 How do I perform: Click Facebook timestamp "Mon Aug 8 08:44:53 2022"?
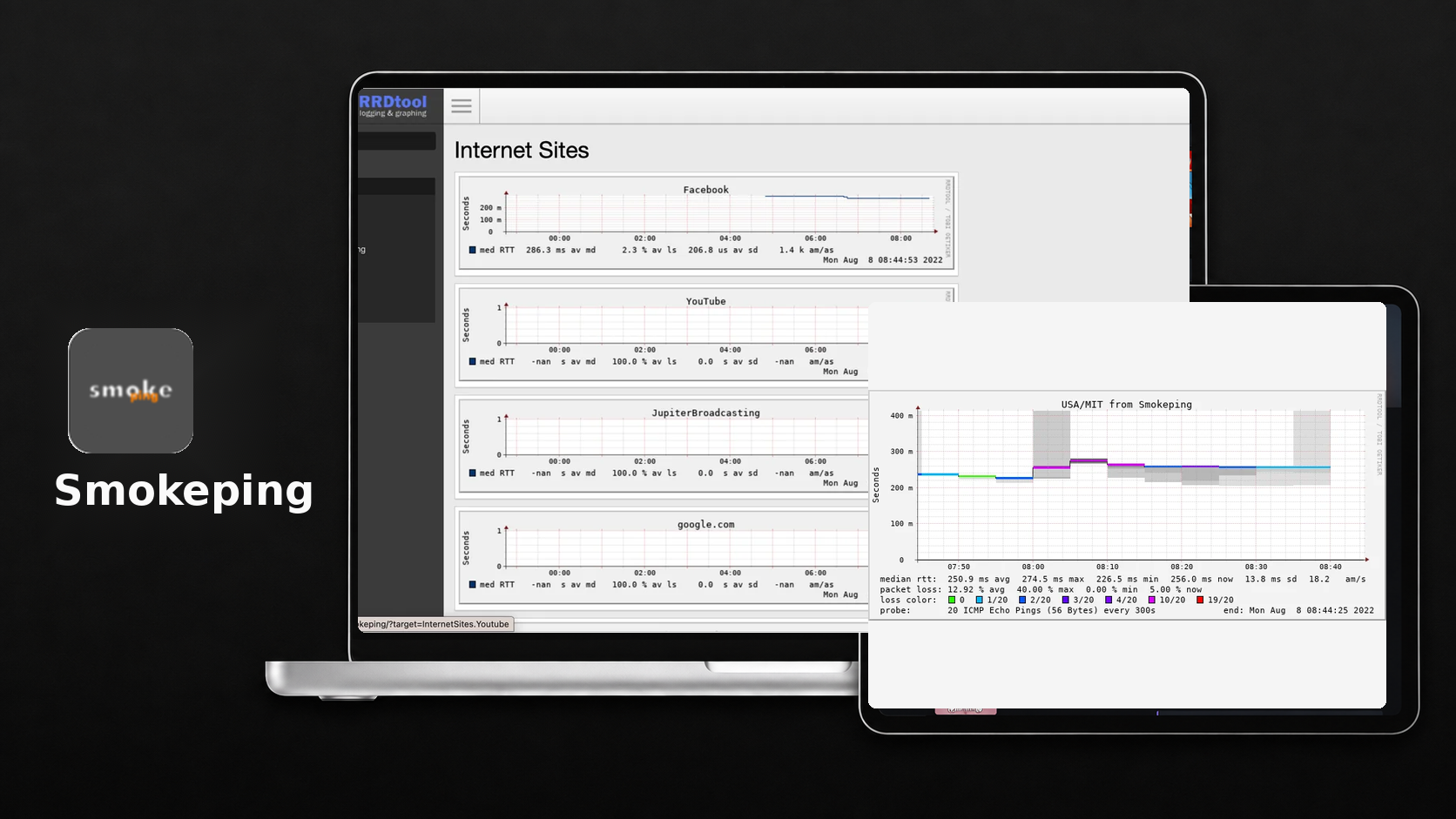tap(883, 260)
